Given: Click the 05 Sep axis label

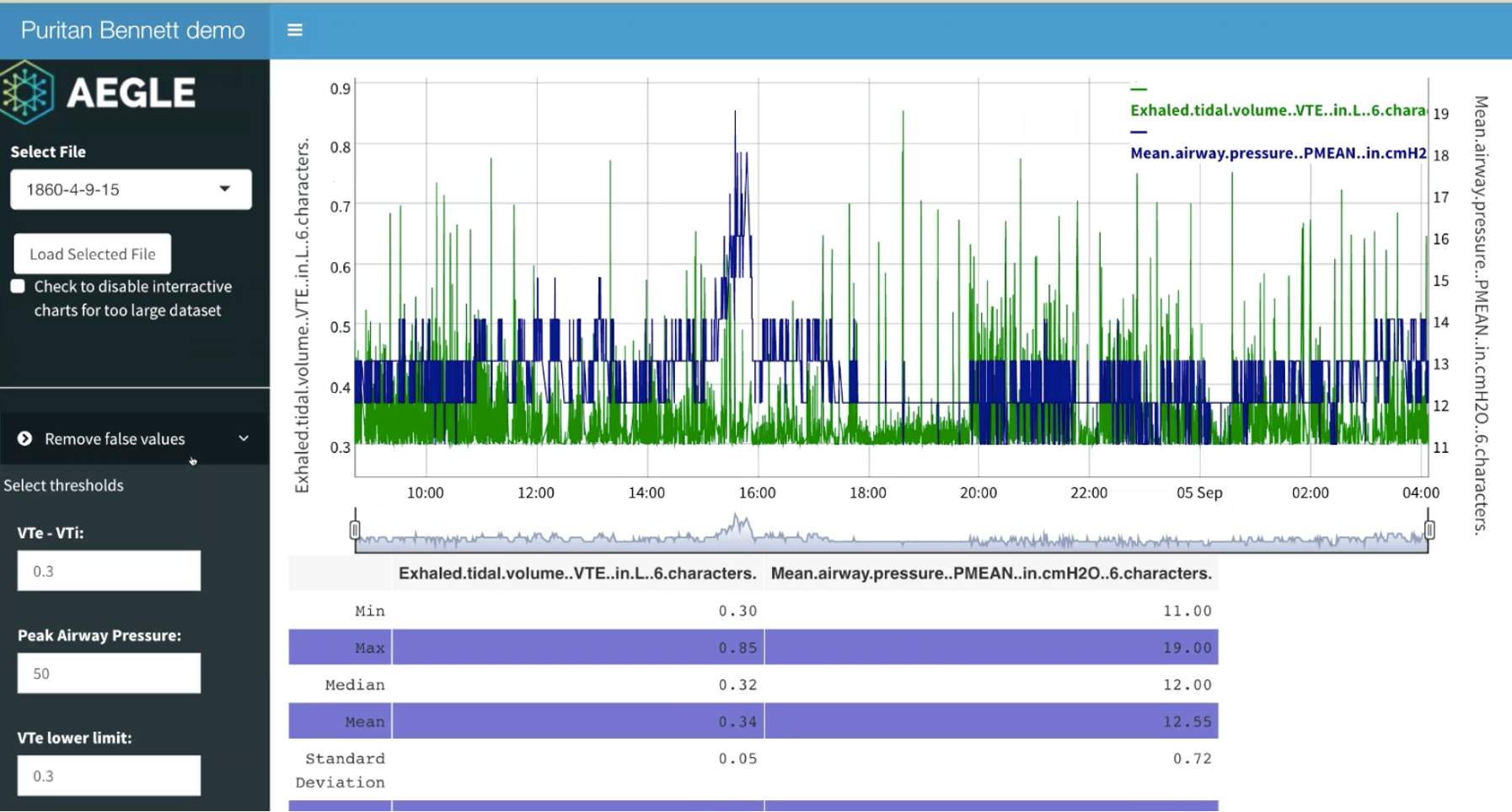Looking at the screenshot, I should point(1199,492).
